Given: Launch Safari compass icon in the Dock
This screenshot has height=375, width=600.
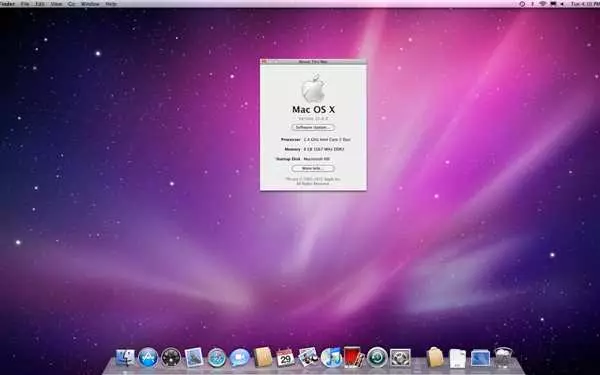Looking at the screenshot, I should 217,358.
